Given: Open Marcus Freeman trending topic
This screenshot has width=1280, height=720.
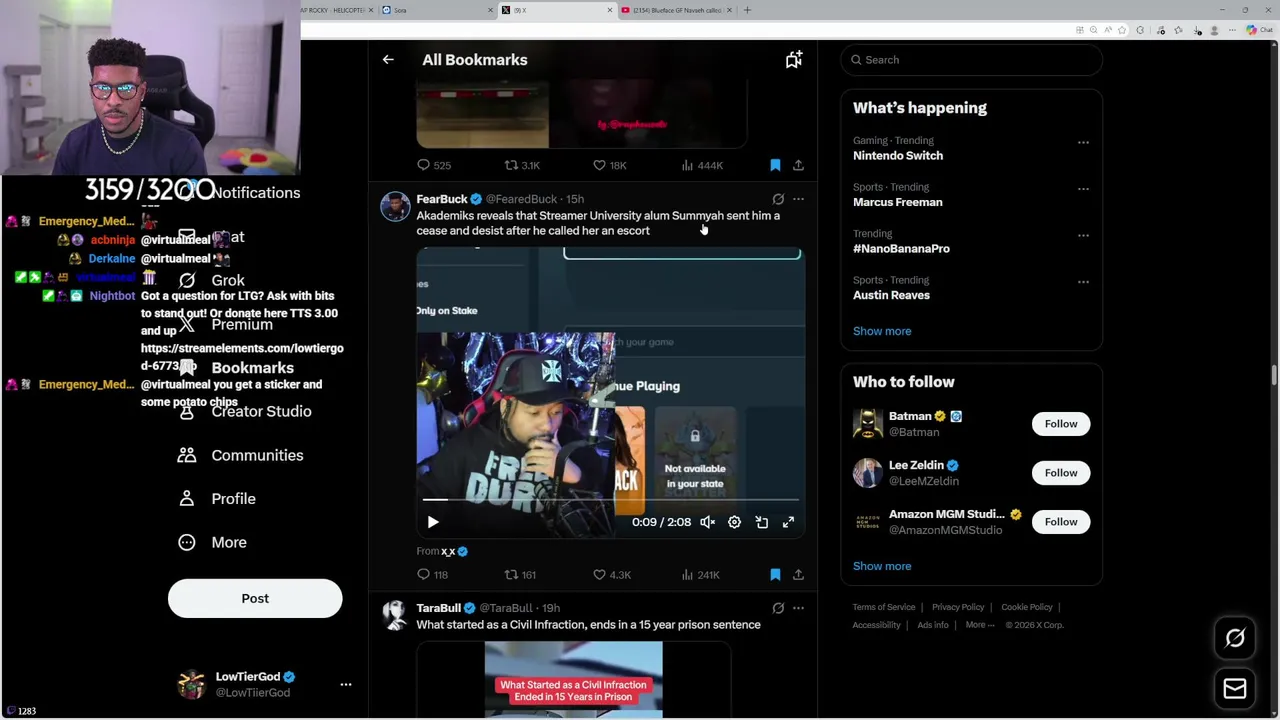Looking at the screenshot, I should 898,202.
